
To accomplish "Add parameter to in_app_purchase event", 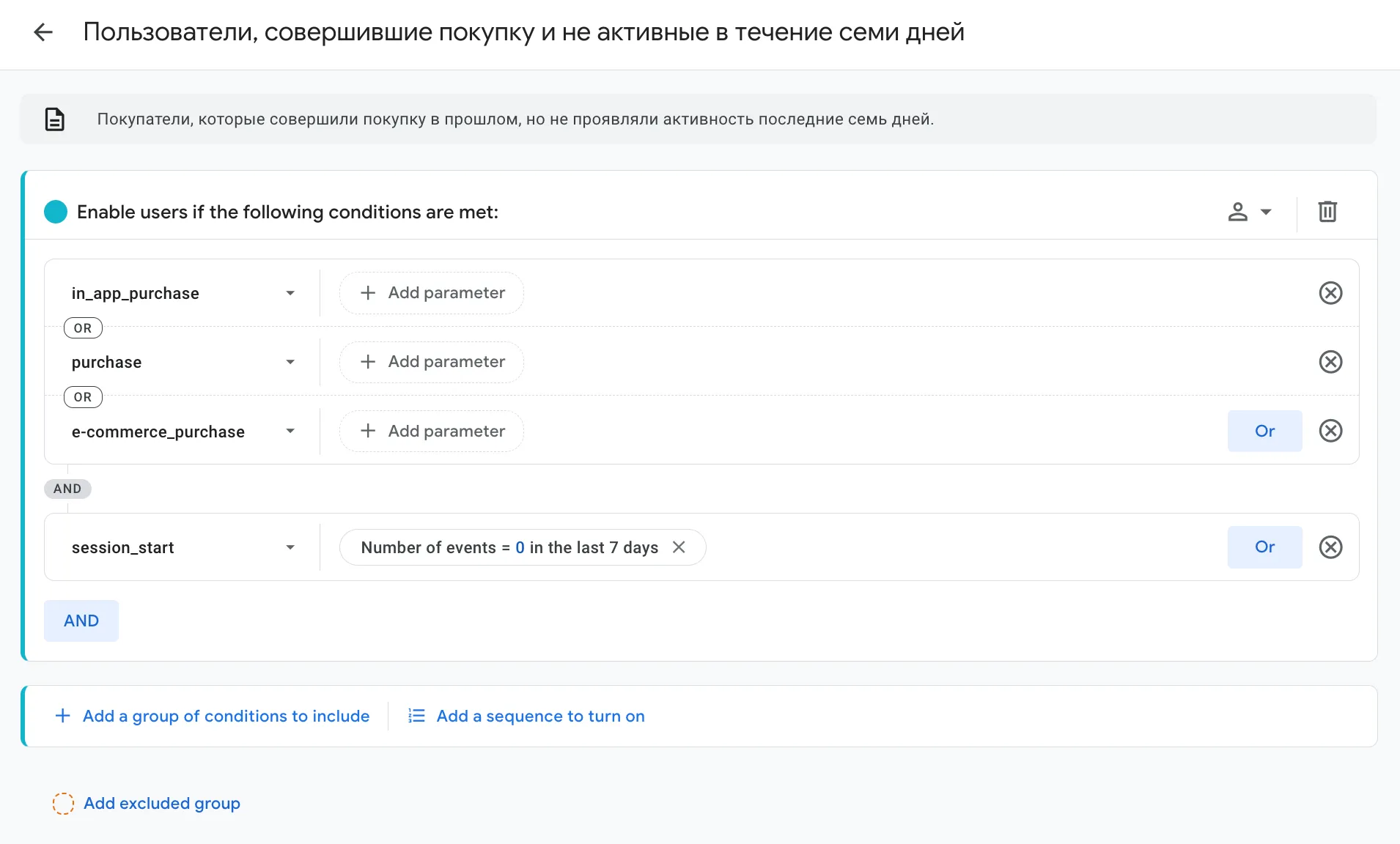I will coord(432,293).
